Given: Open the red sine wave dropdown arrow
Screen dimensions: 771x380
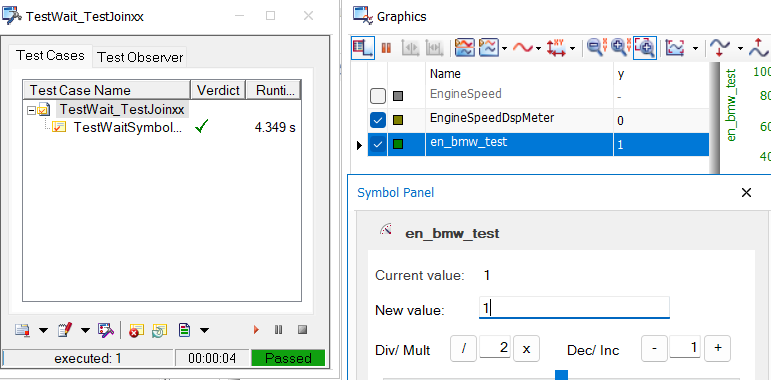Looking at the screenshot, I should pyautogui.click(x=539, y=49).
